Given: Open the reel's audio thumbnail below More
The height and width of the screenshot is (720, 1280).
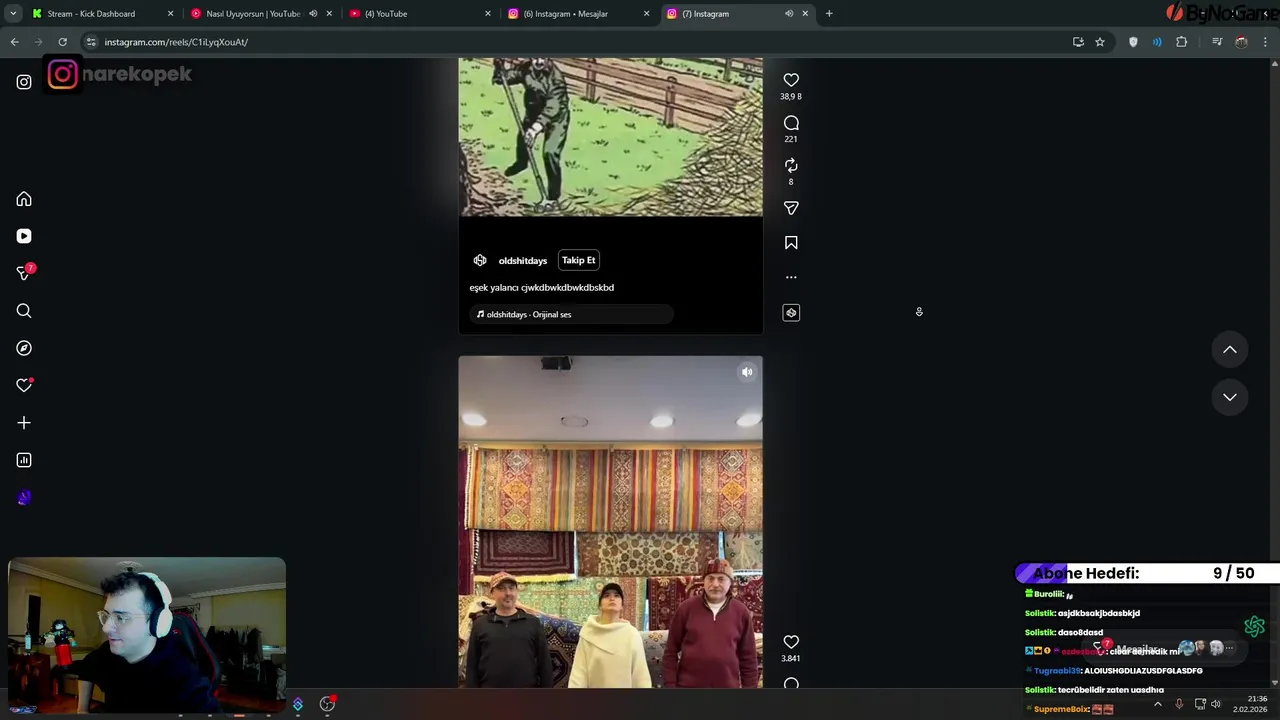Looking at the screenshot, I should 791,313.
